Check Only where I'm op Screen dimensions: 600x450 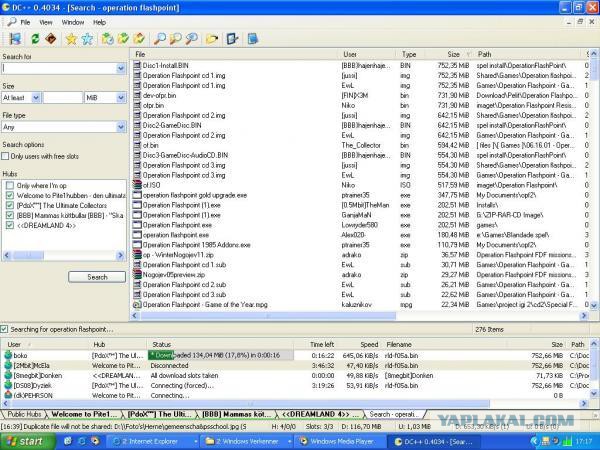point(10,186)
